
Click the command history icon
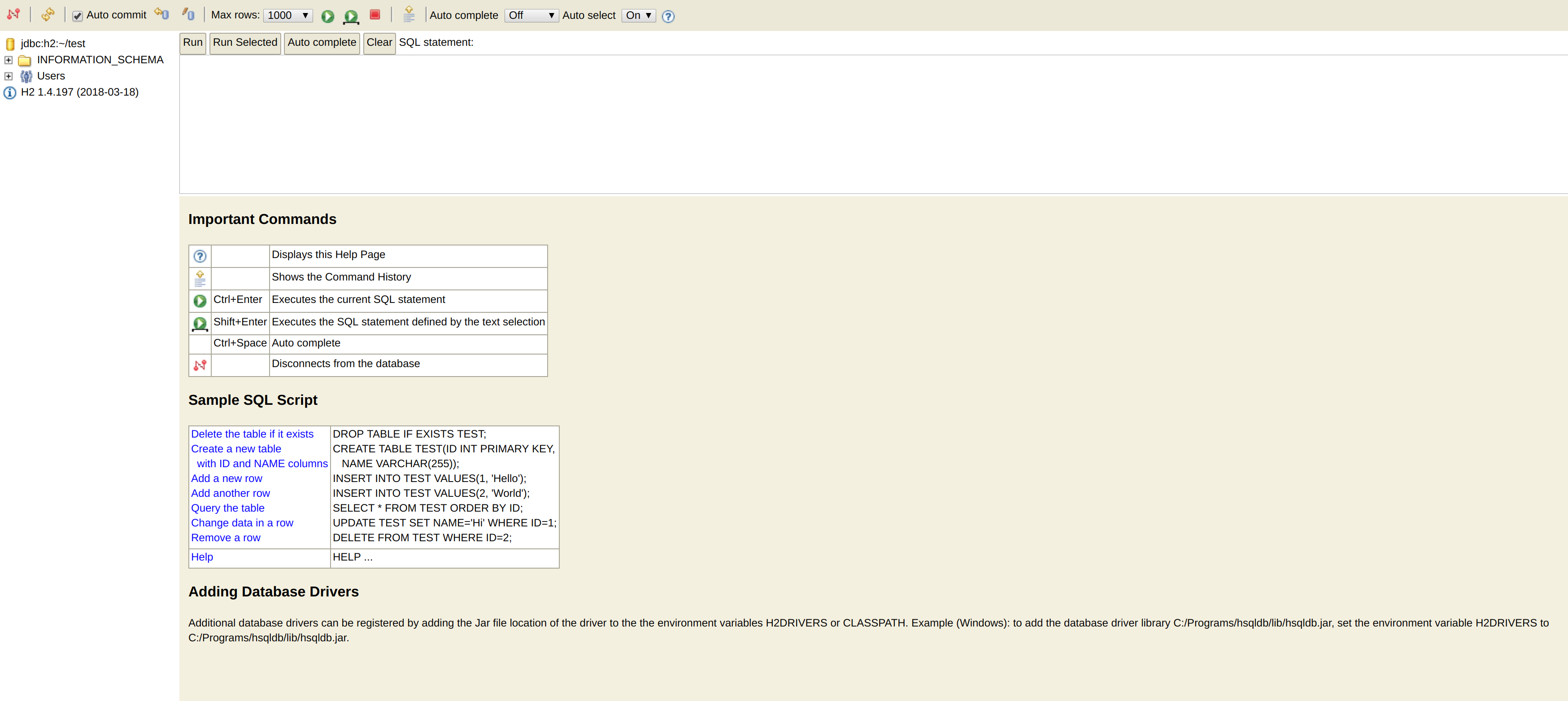tap(409, 15)
